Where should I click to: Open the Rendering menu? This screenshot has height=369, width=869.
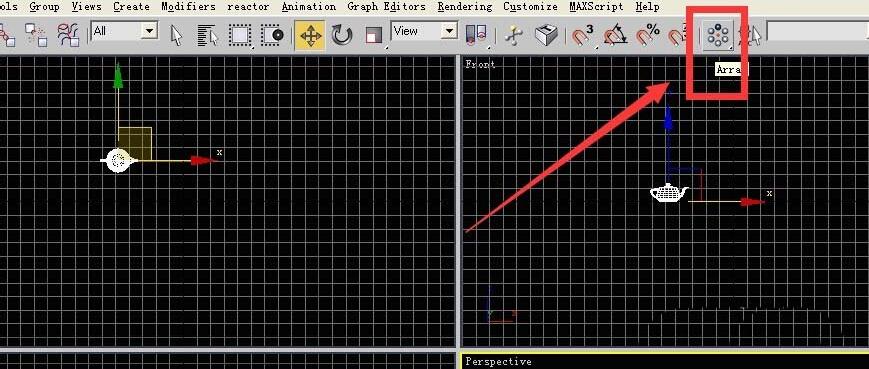coord(464,7)
